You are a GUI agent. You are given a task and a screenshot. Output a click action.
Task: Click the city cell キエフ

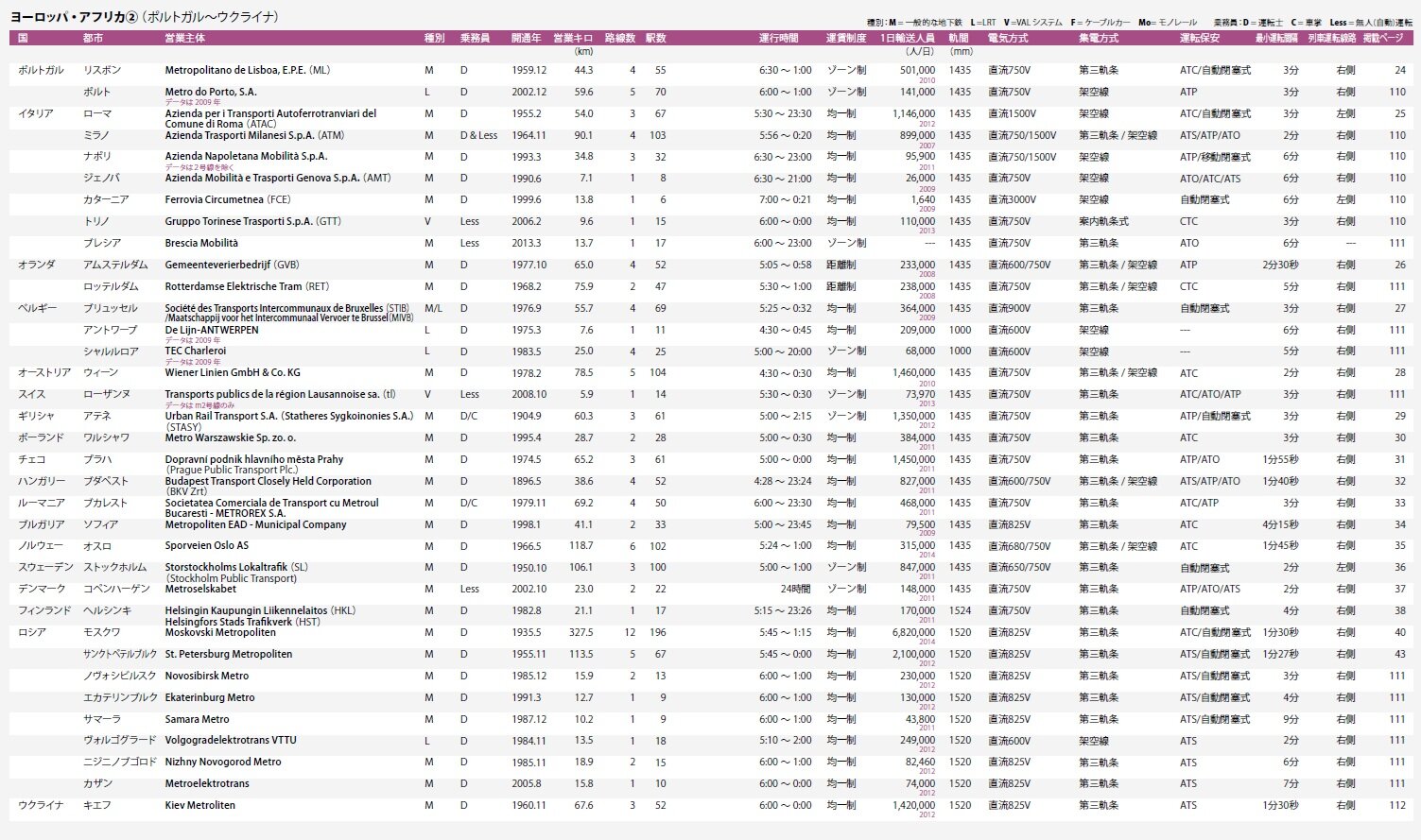point(97,805)
